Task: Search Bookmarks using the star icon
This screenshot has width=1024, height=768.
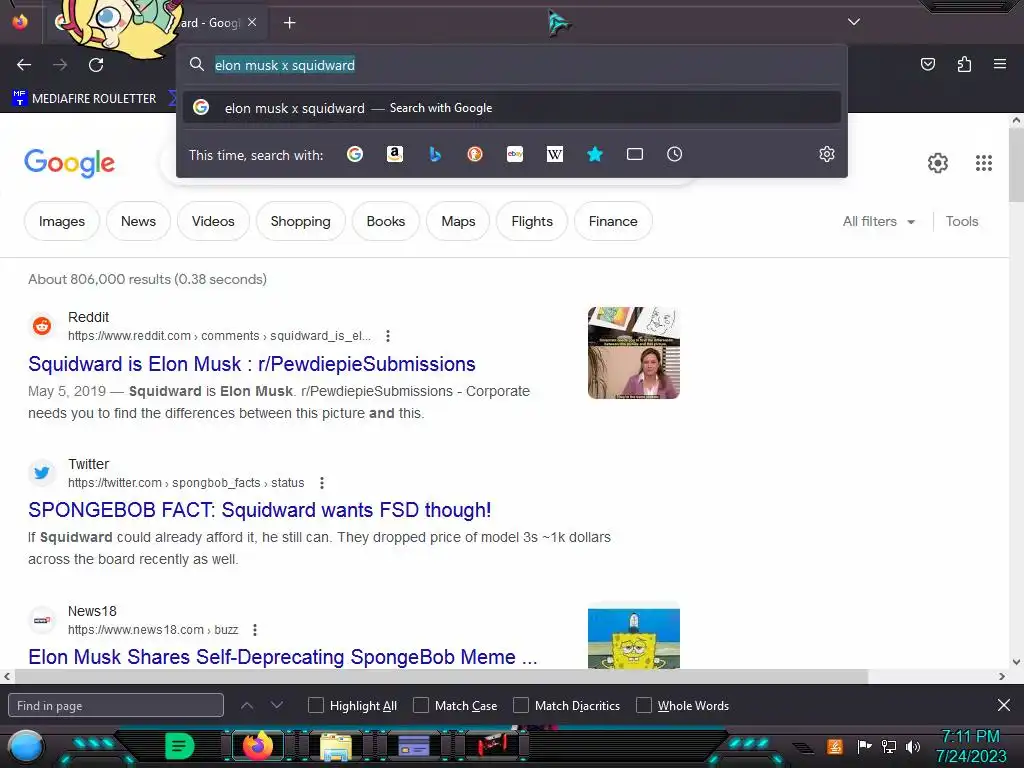Action: tap(594, 154)
